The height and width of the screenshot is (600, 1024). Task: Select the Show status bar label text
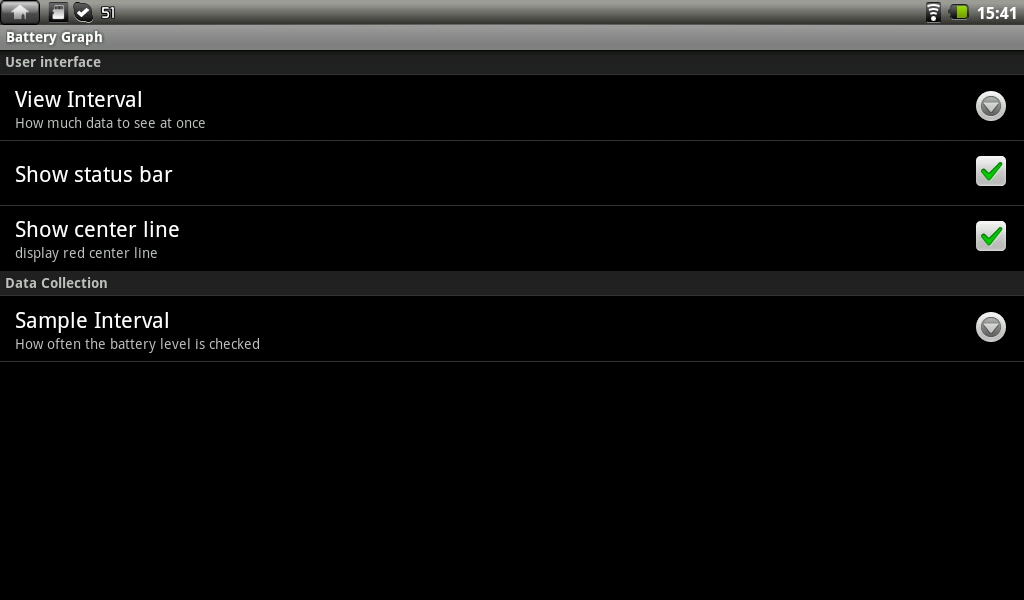point(93,174)
